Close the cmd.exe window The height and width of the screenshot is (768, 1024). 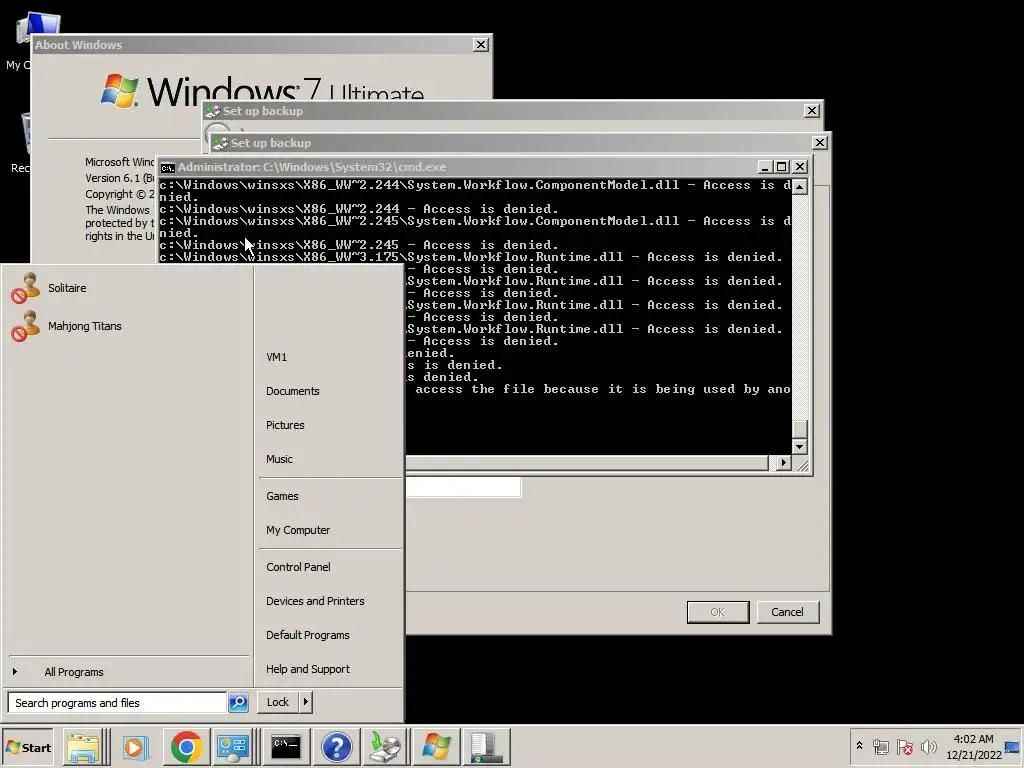tap(800, 167)
